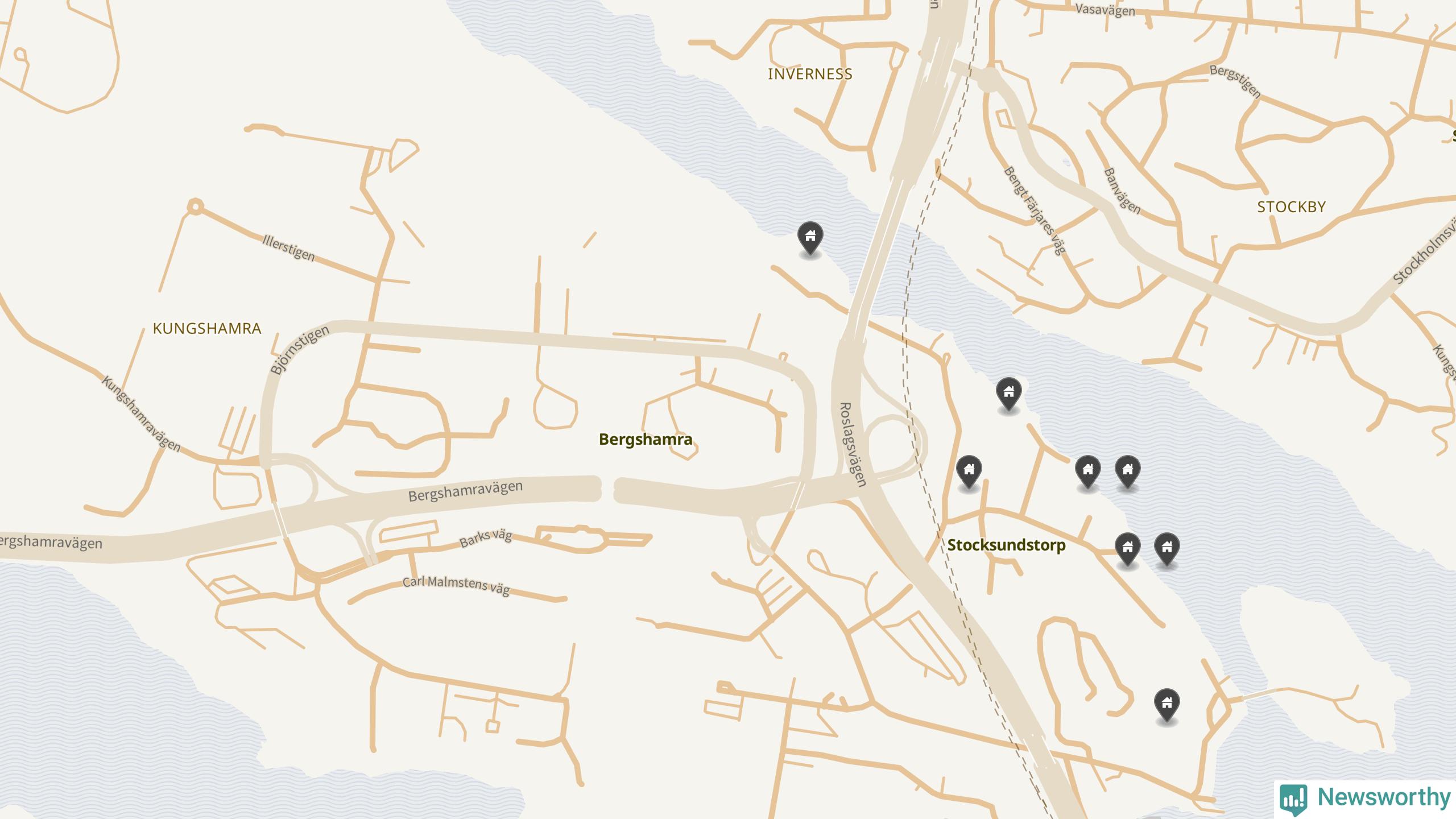Select the STOCKBY district label
Viewport: 1456px width, 819px height.
[1292, 207]
